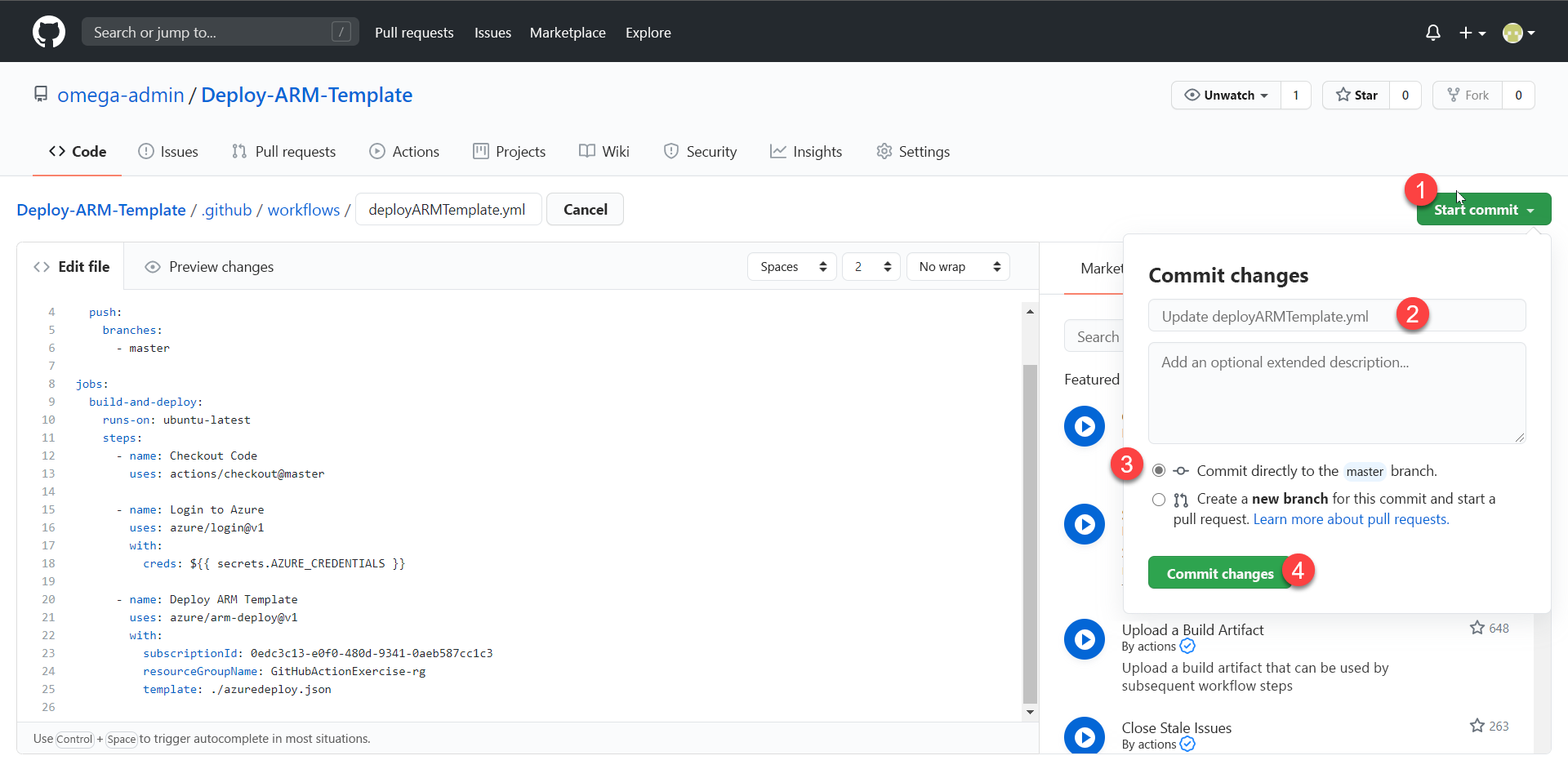This screenshot has width=1568, height=769.
Task: Click the Close Stale Issues play icon
Action: coord(1085,736)
